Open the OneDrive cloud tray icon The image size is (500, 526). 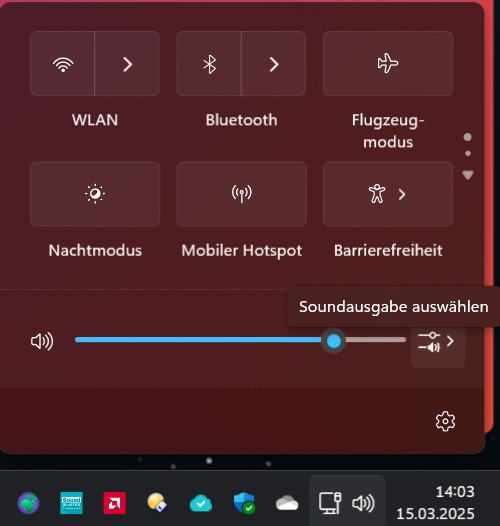tap(287, 503)
